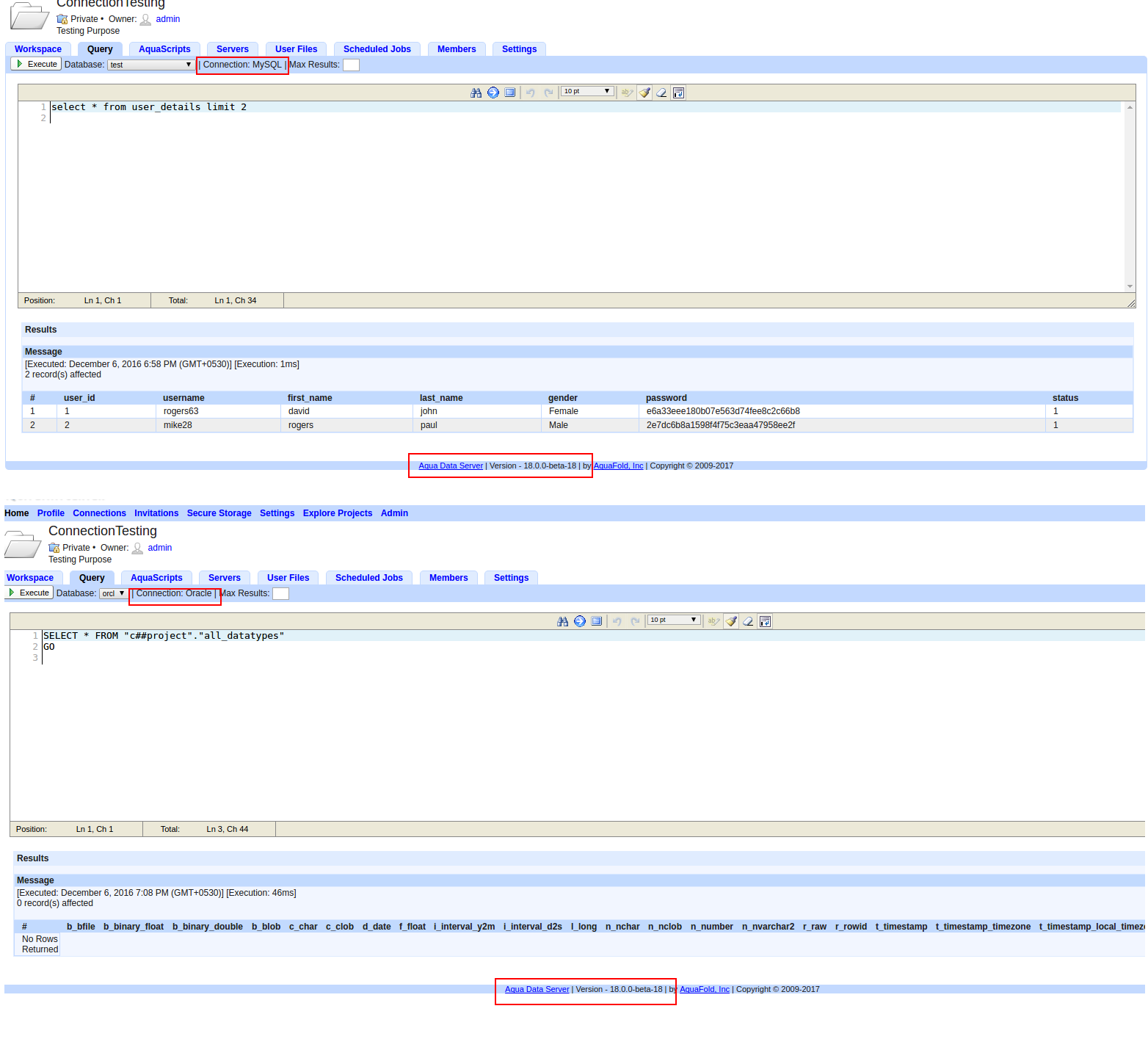Click the select-all icon in MySQL editor toolbar
Viewport: 1148px width, 1050px height.
point(510,93)
